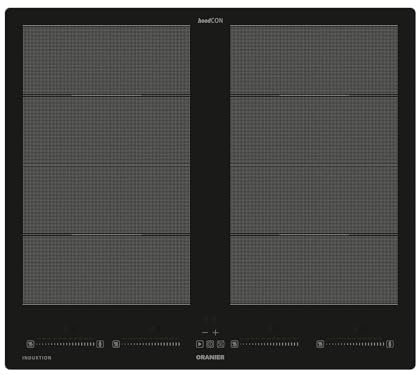Select the top-left cooking zone segment

106,60
